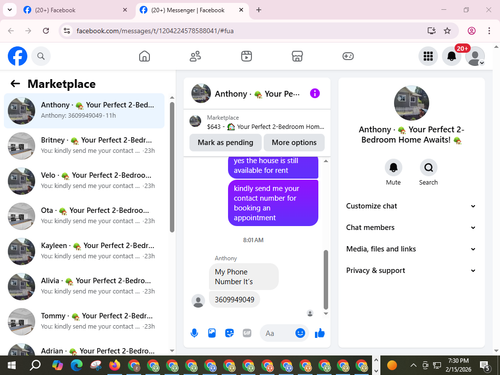Expand Media, files and links section
The height and width of the screenshot is (375, 500).
point(411,249)
